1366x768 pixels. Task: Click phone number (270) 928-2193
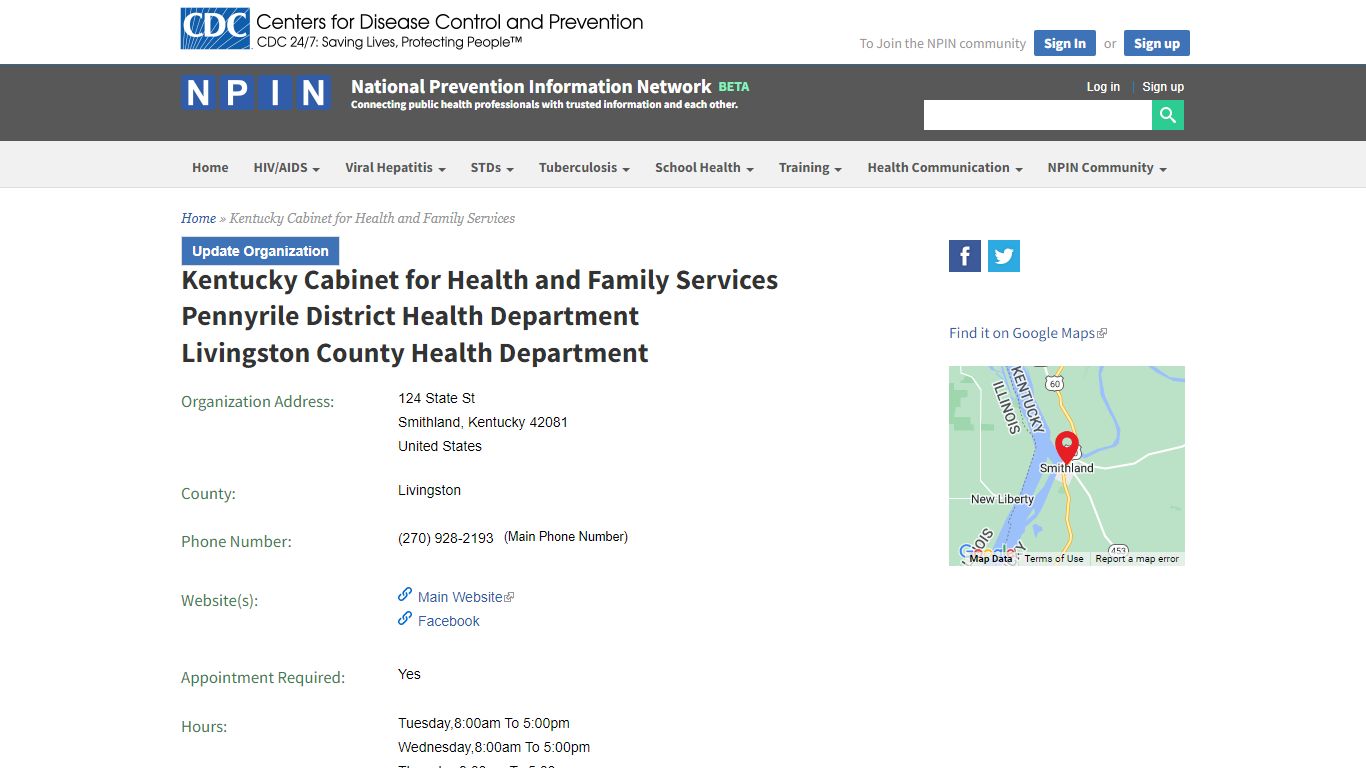(446, 538)
